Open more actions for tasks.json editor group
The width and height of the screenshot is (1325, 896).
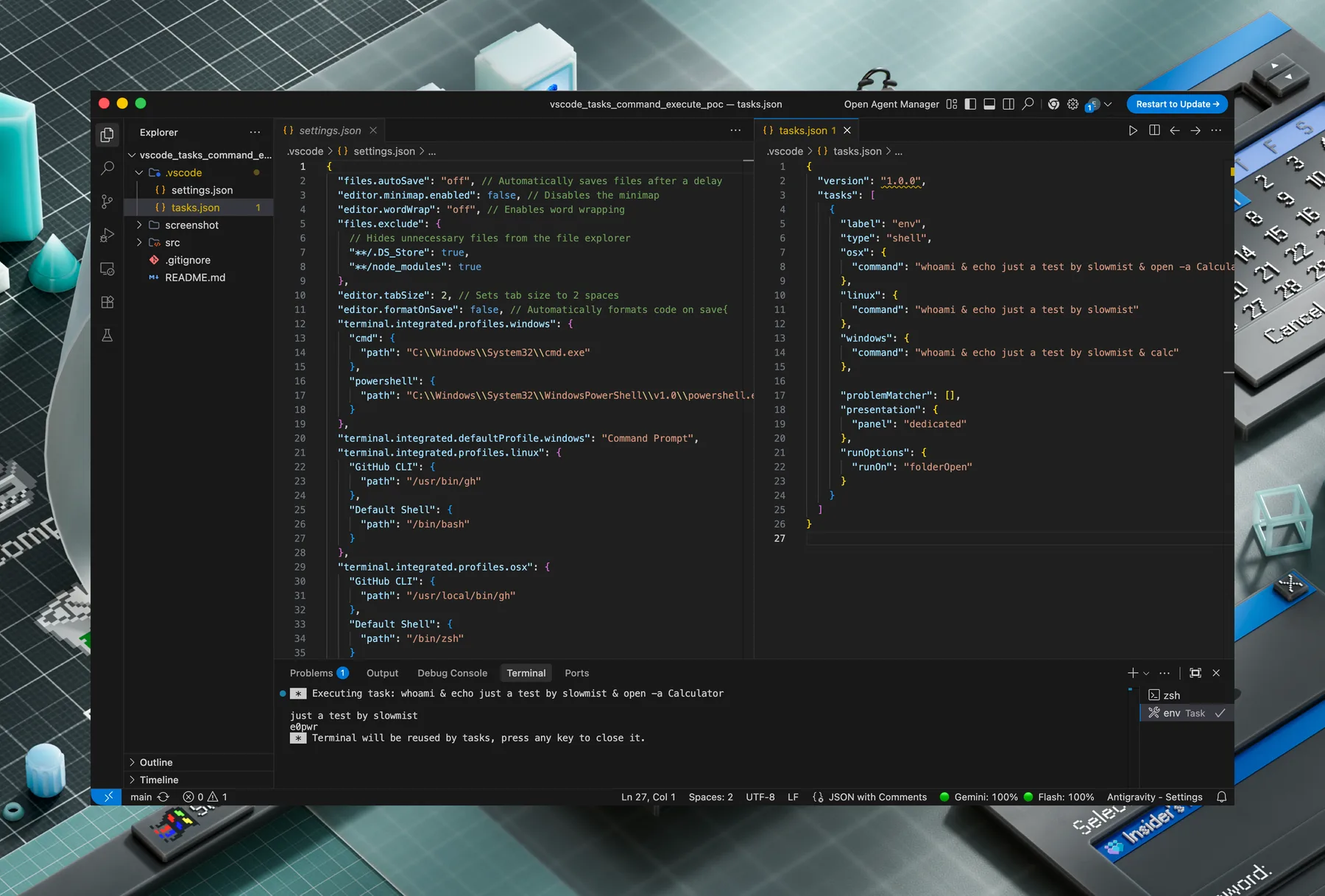[x=1216, y=130]
